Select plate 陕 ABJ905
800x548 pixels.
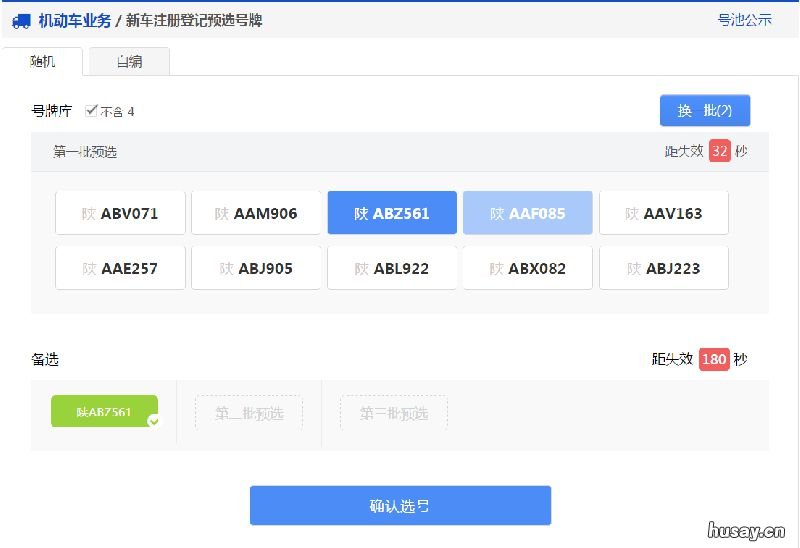256,268
